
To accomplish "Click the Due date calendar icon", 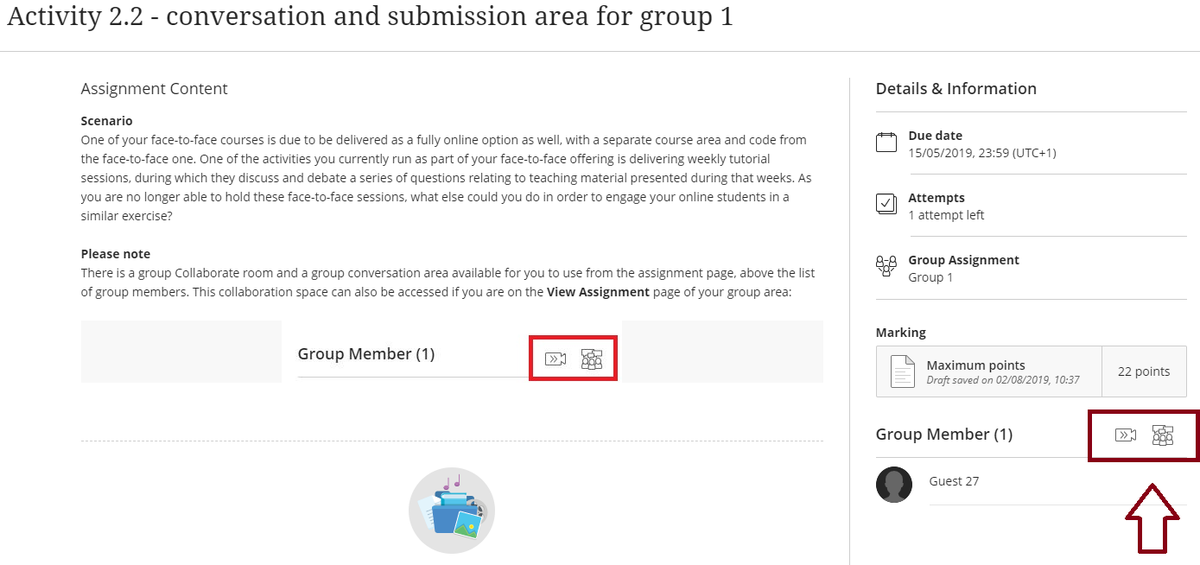I will [x=886, y=142].
